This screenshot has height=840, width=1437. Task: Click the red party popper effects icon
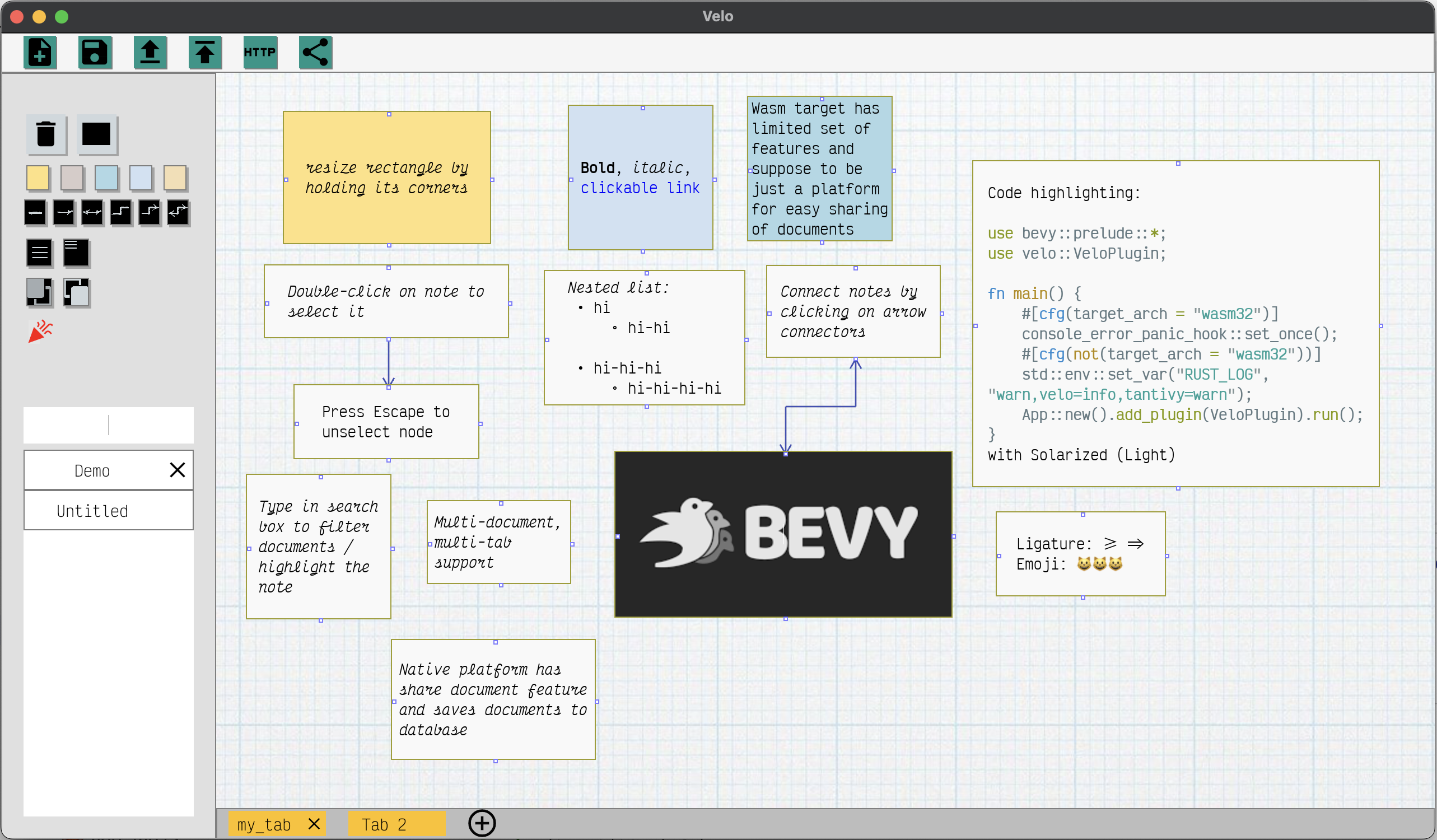click(40, 332)
